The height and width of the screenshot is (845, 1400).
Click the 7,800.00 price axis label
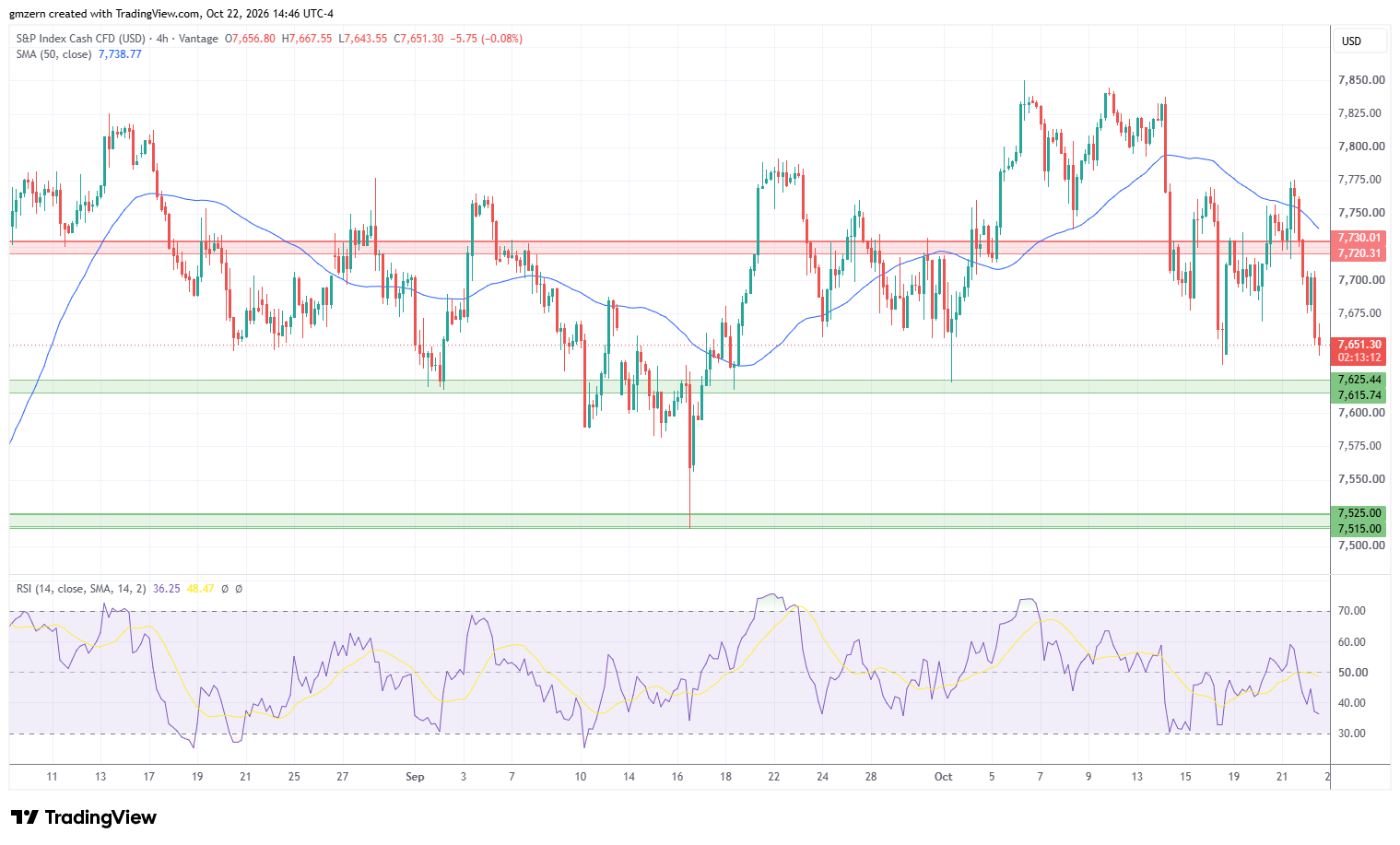click(x=1361, y=147)
